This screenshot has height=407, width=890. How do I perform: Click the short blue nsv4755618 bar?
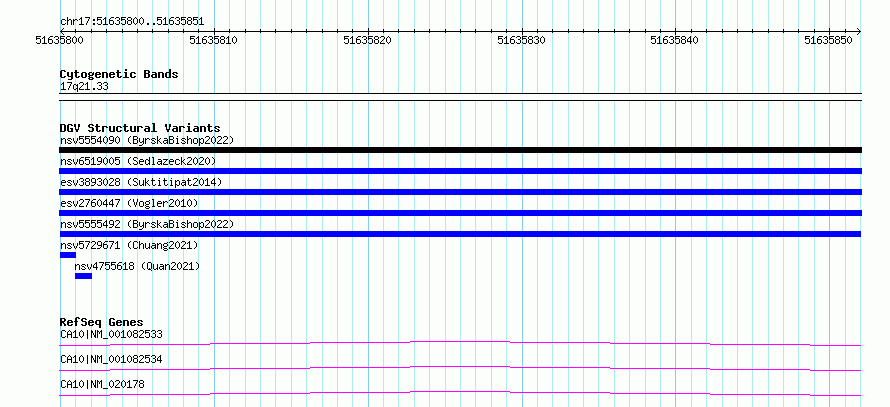click(x=83, y=276)
